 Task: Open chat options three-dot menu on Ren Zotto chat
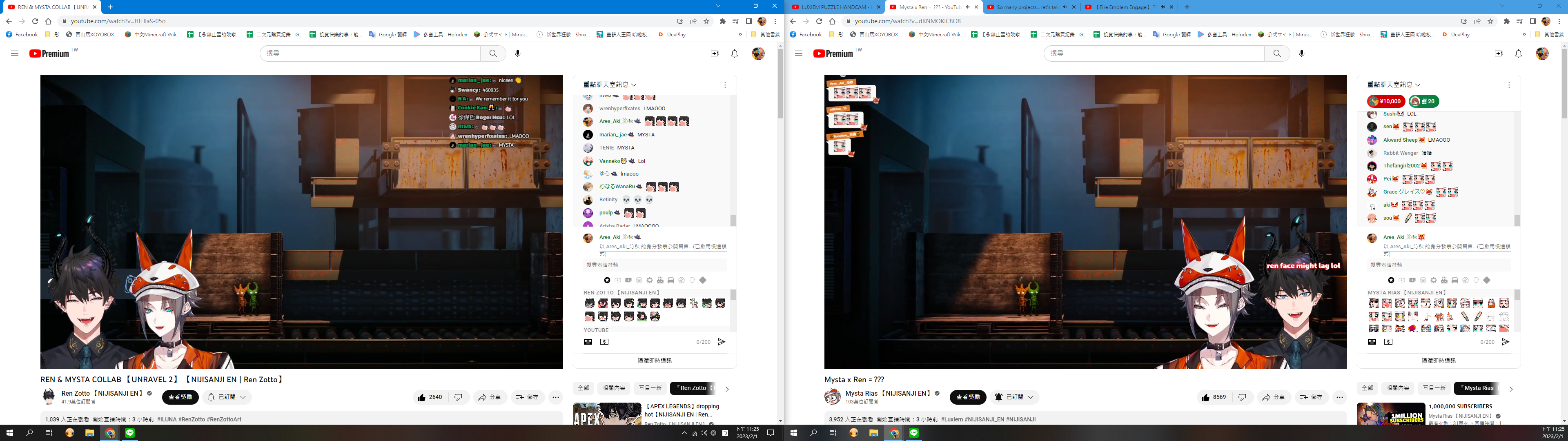(725, 85)
